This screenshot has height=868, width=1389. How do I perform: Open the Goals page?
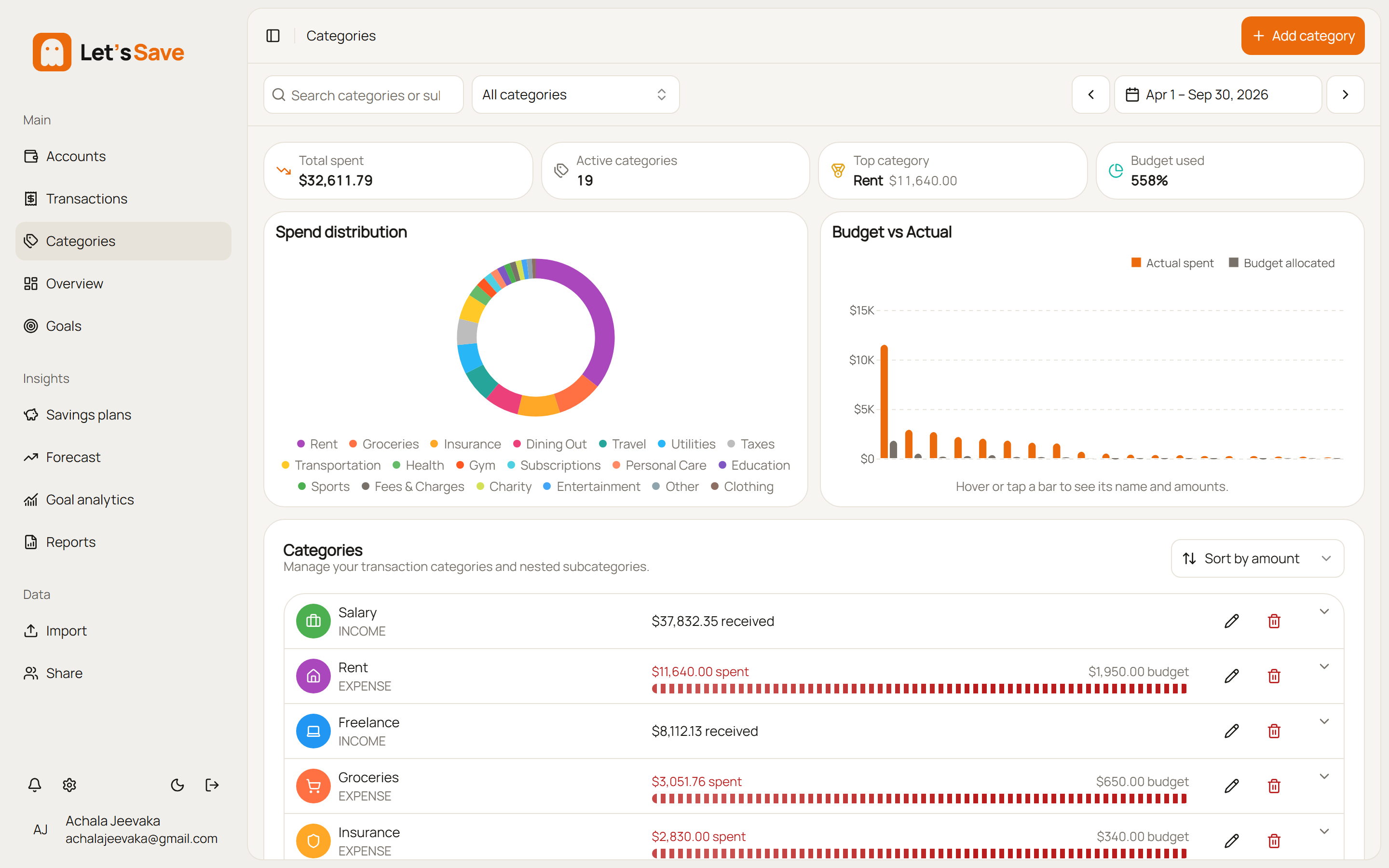pos(123,326)
